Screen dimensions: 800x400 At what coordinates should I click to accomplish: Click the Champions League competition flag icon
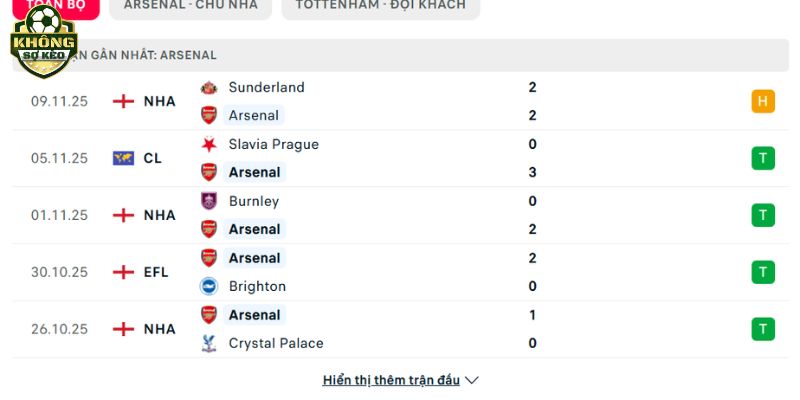(123, 158)
